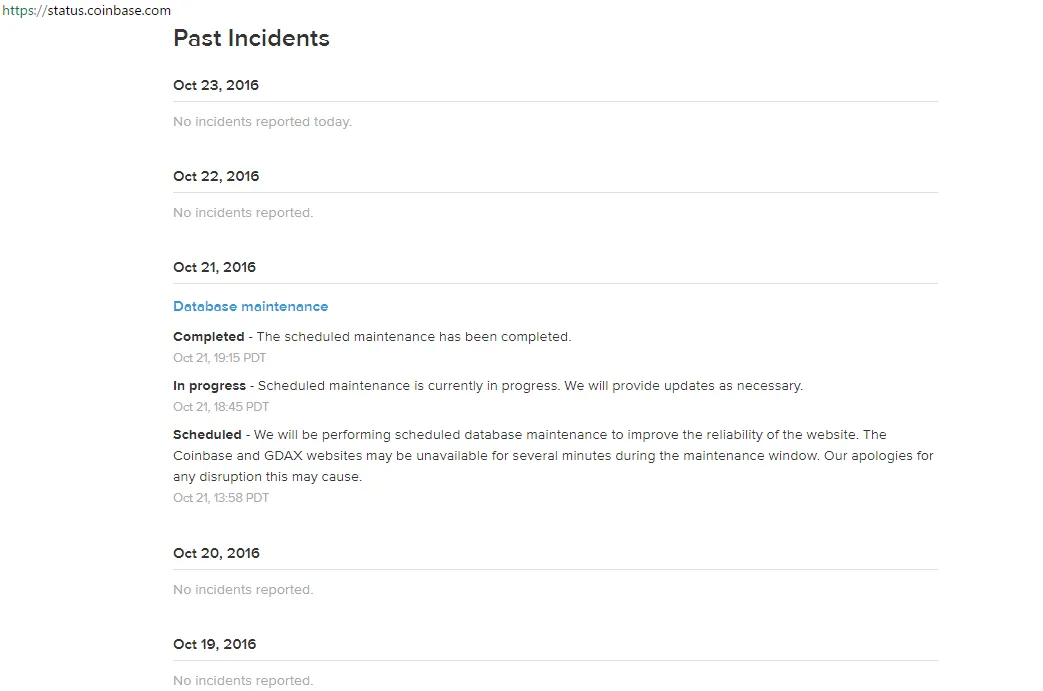1043x691 pixels.
Task: Select the Oct 22, 2016 date heading
Action: [x=216, y=176]
